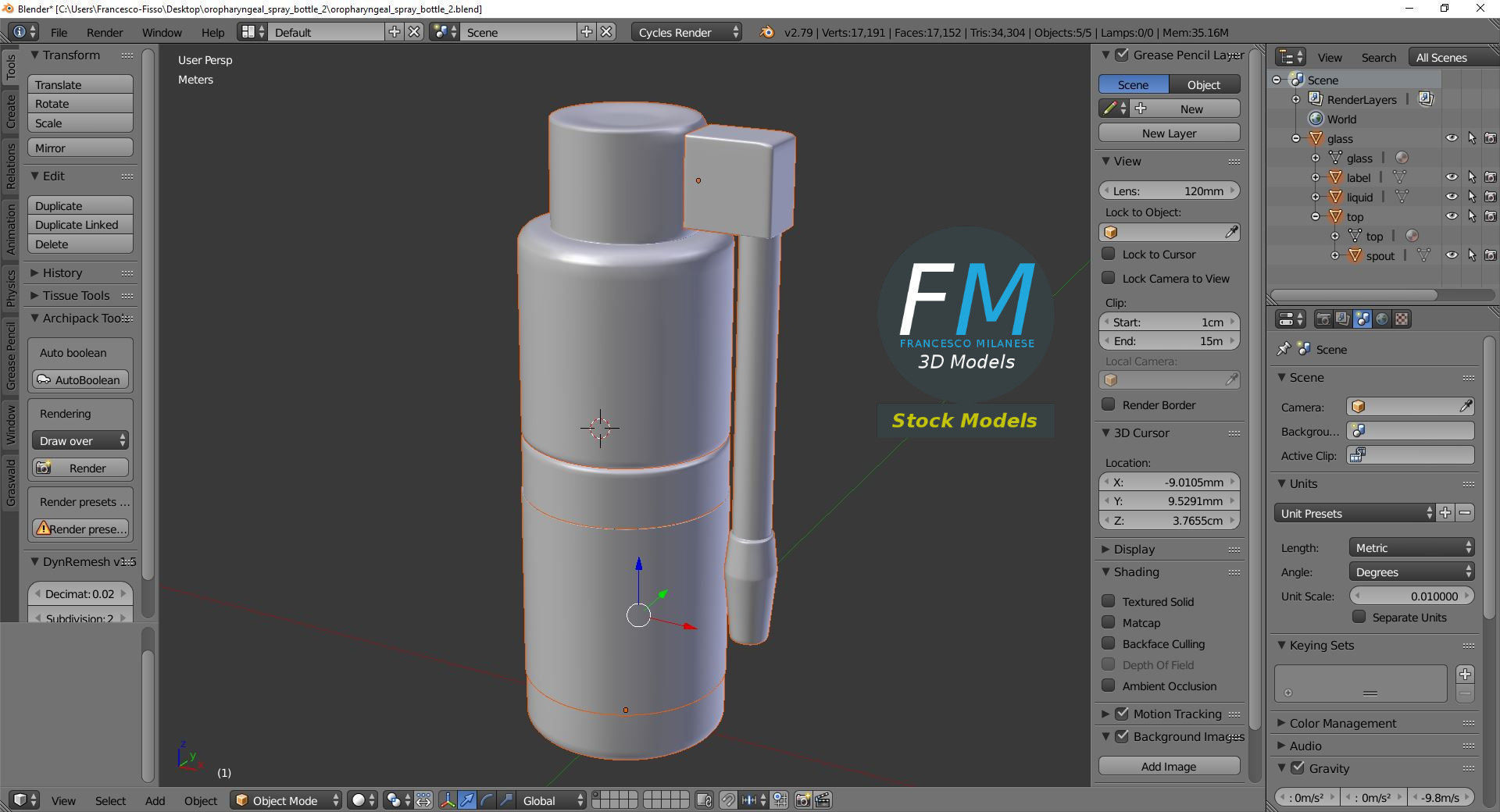Pin the properties editor context
Image resolution: width=1500 pixels, height=812 pixels.
tap(1283, 349)
